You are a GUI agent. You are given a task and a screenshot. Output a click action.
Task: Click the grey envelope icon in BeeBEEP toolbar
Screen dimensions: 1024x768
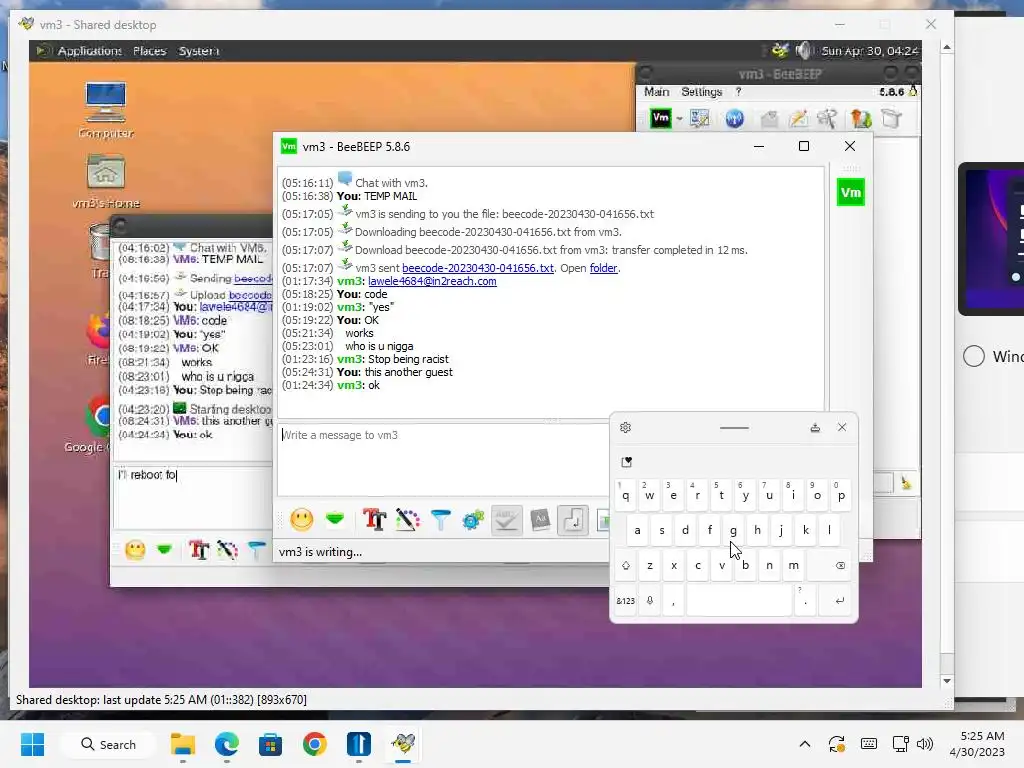coord(769,119)
